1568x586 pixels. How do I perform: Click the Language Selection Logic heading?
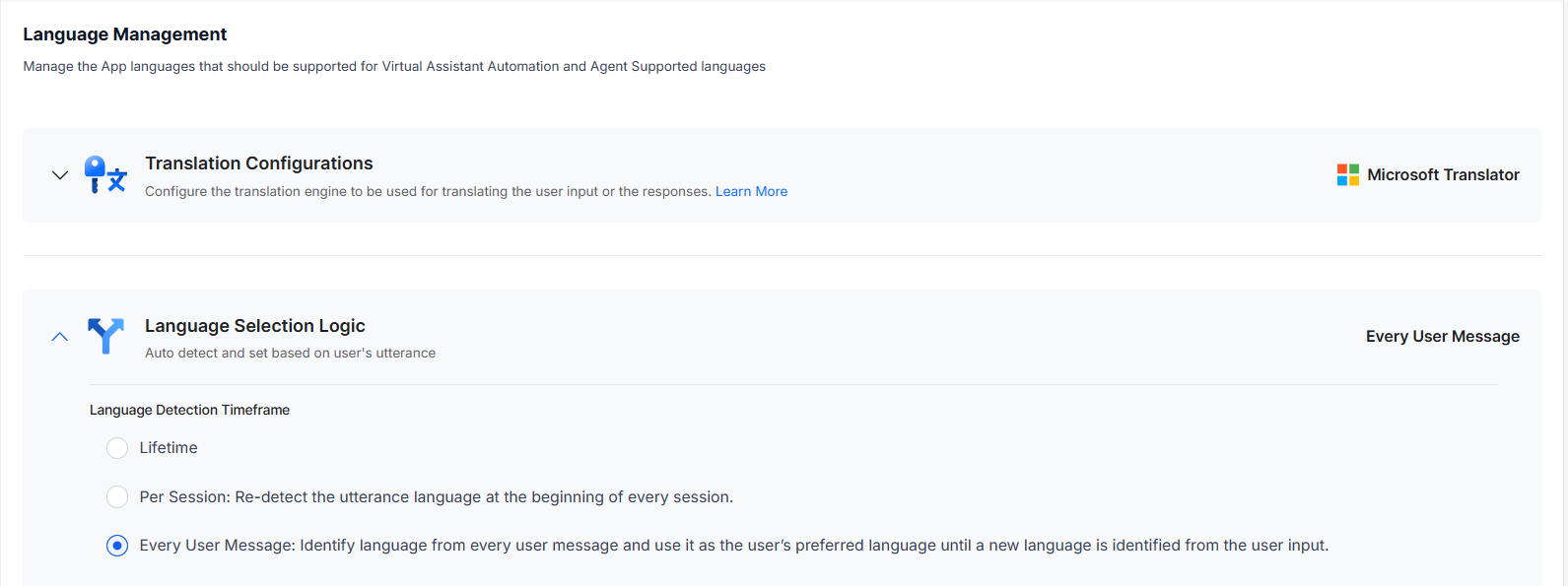point(255,326)
